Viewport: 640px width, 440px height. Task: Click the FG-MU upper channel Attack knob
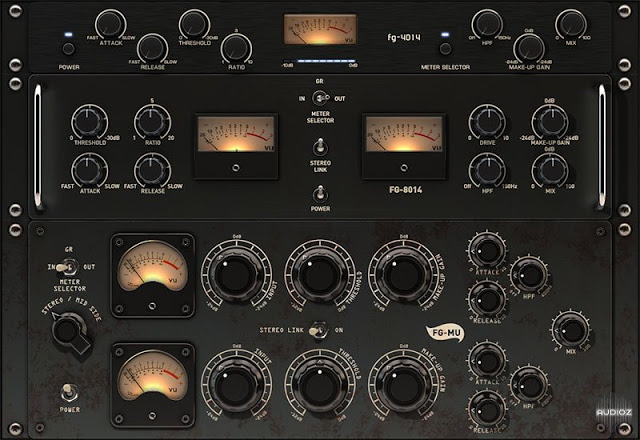[x=487, y=251]
